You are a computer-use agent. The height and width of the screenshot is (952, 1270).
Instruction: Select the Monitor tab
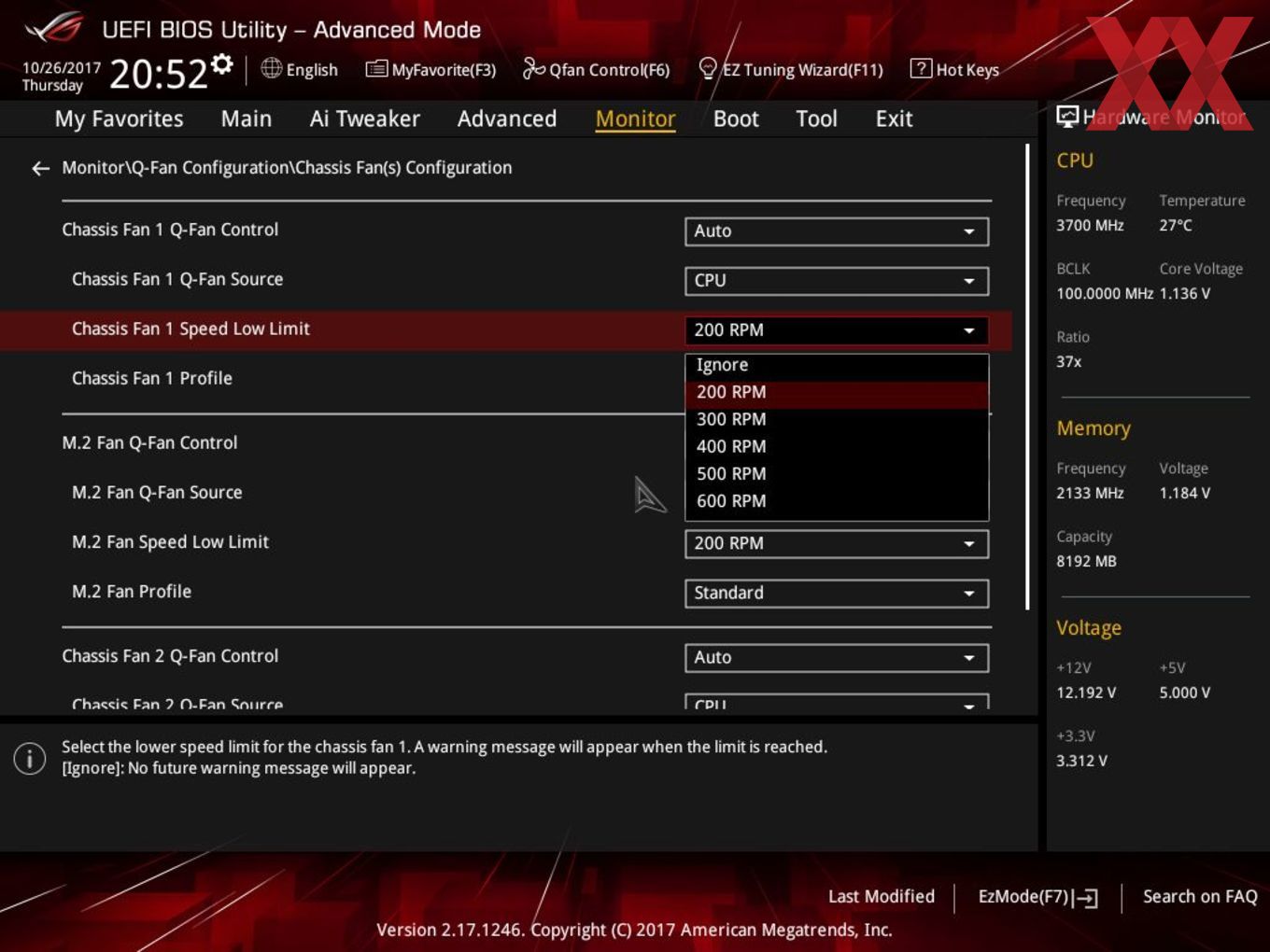(635, 119)
